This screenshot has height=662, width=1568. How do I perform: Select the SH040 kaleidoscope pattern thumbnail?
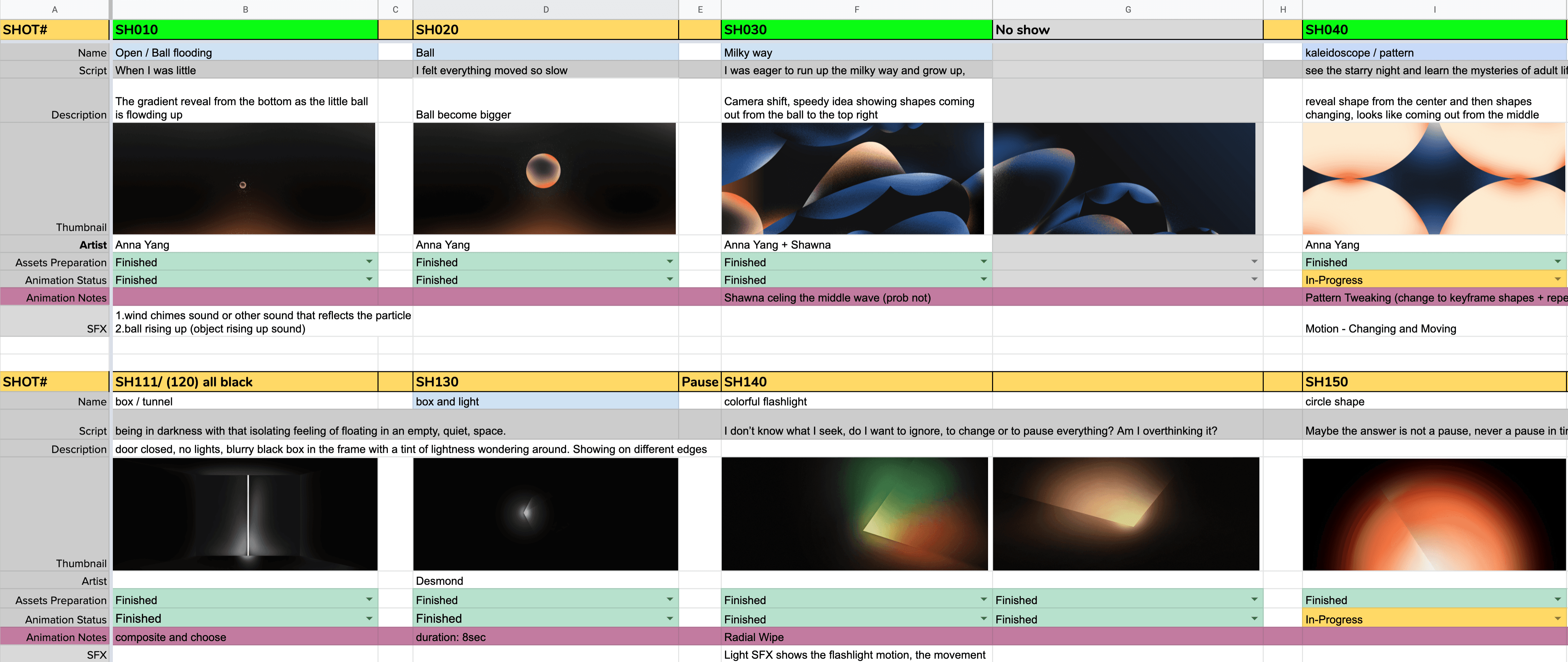click(1434, 179)
